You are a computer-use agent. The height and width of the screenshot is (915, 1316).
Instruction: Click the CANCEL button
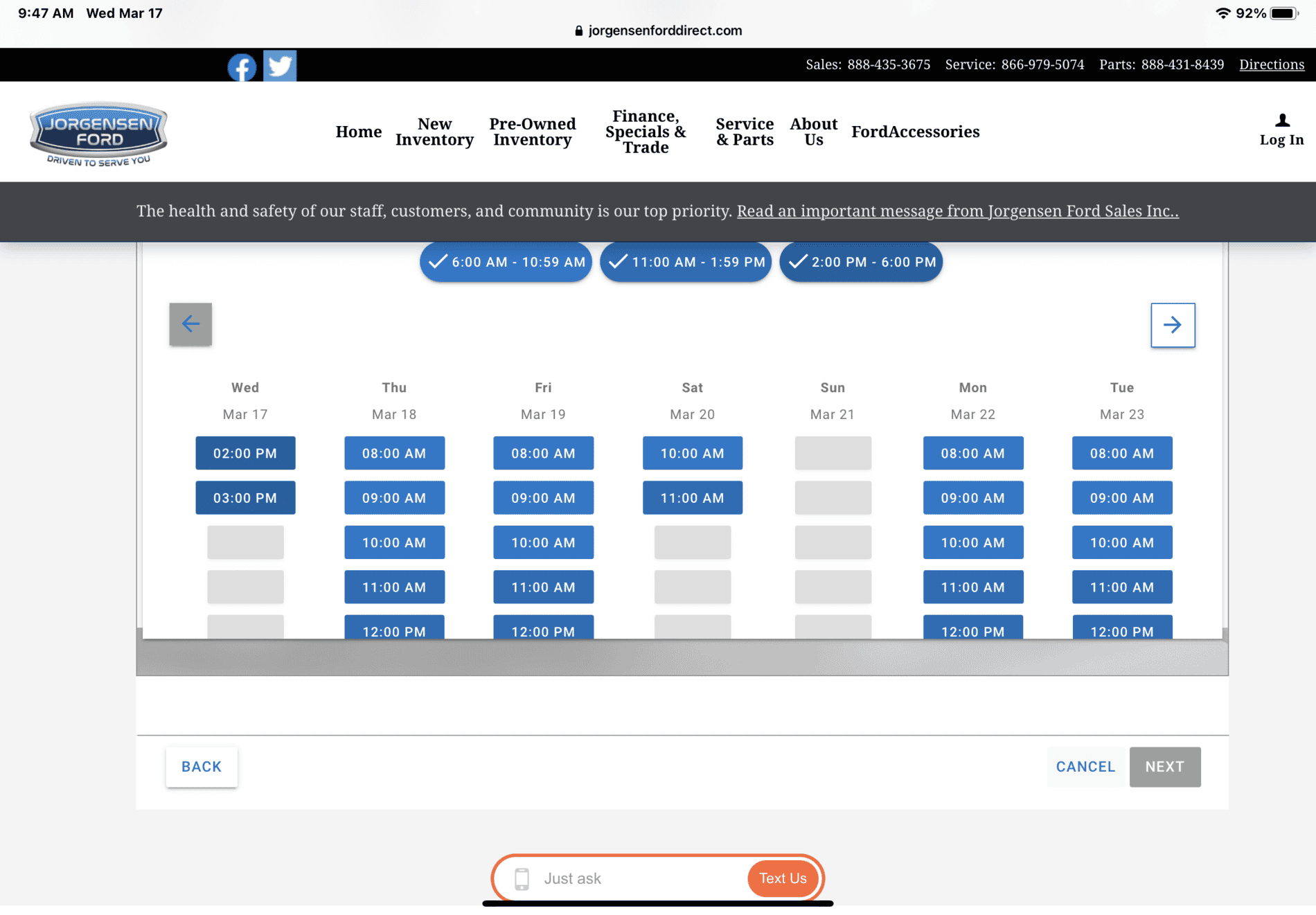[1085, 767]
